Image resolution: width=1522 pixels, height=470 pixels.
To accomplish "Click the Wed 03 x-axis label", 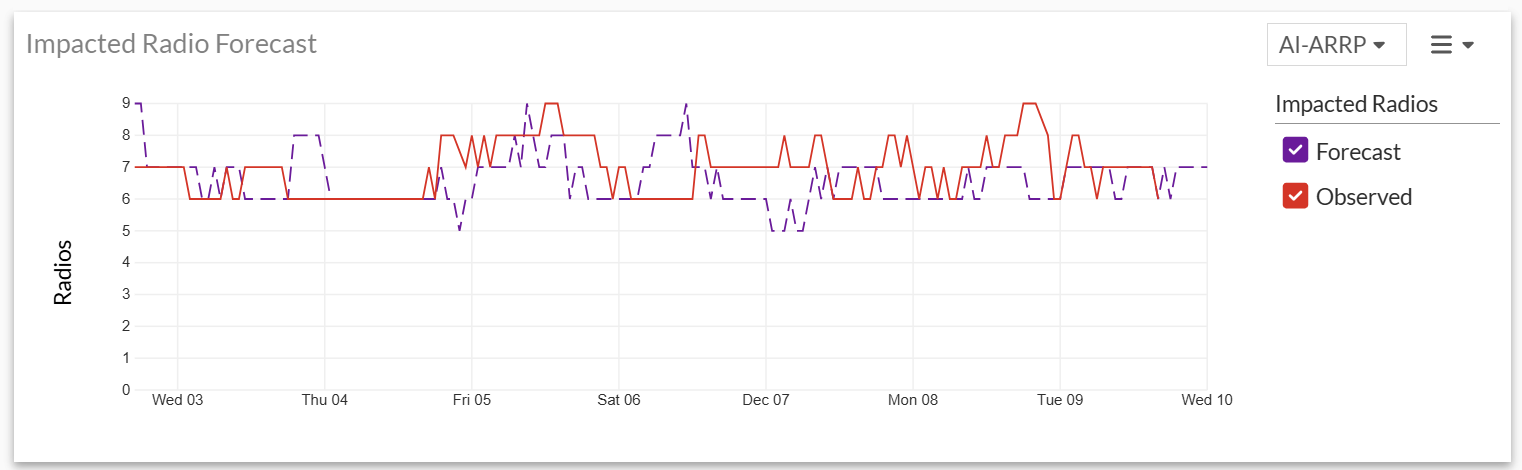I will (x=178, y=400).
